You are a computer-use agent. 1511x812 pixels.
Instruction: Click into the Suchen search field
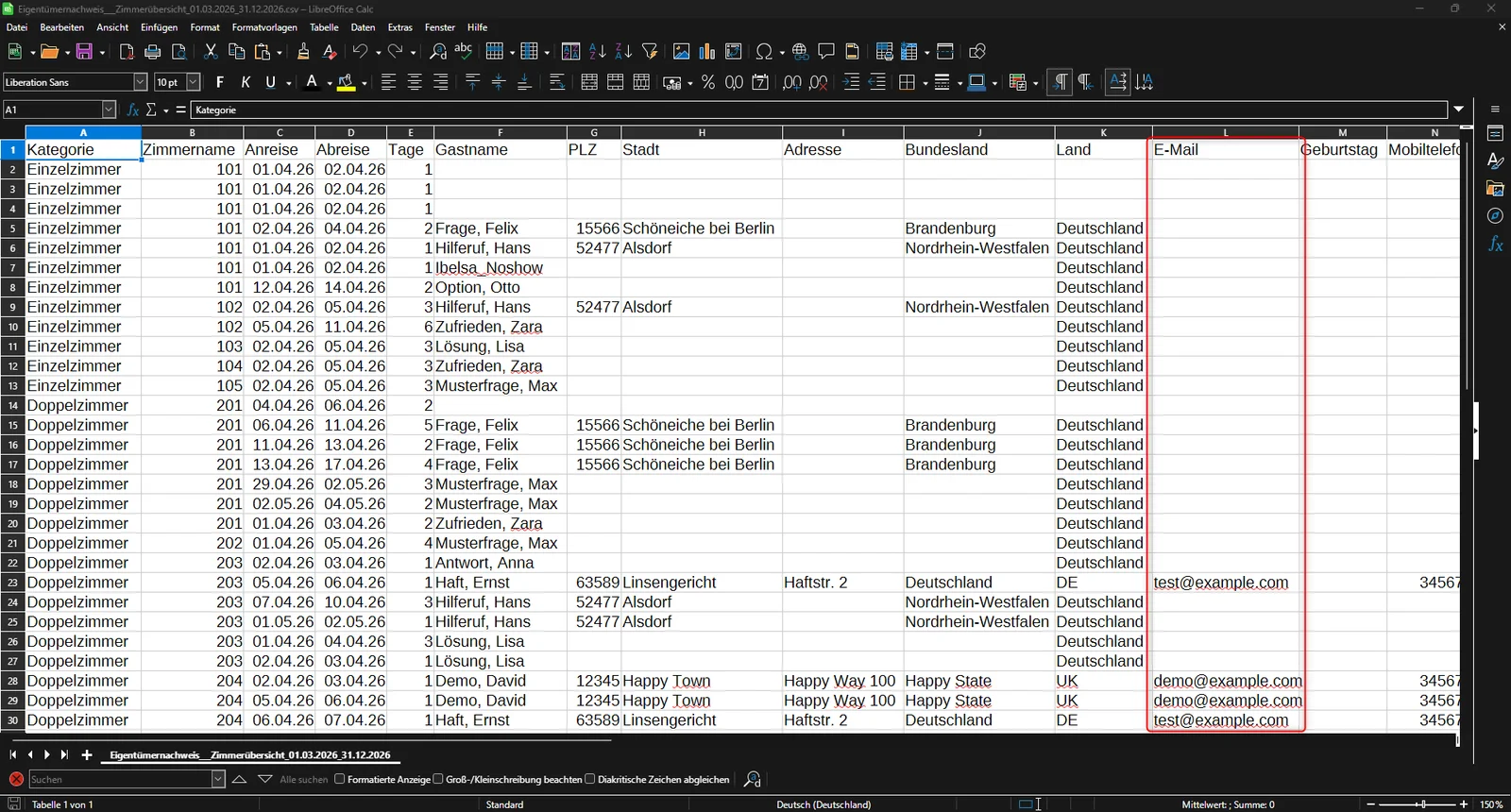pyautogui.click(x=120, y=779)
